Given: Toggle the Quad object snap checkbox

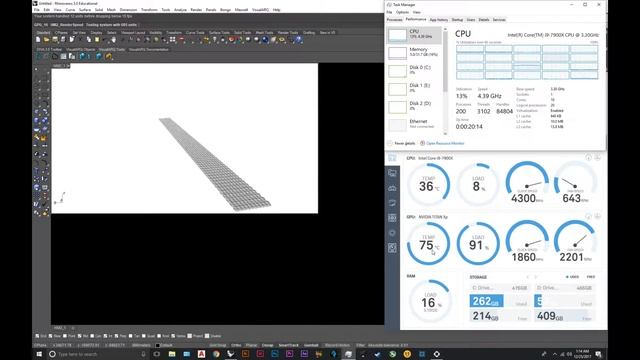Looking at the screenshot, I should pos(144,336).
